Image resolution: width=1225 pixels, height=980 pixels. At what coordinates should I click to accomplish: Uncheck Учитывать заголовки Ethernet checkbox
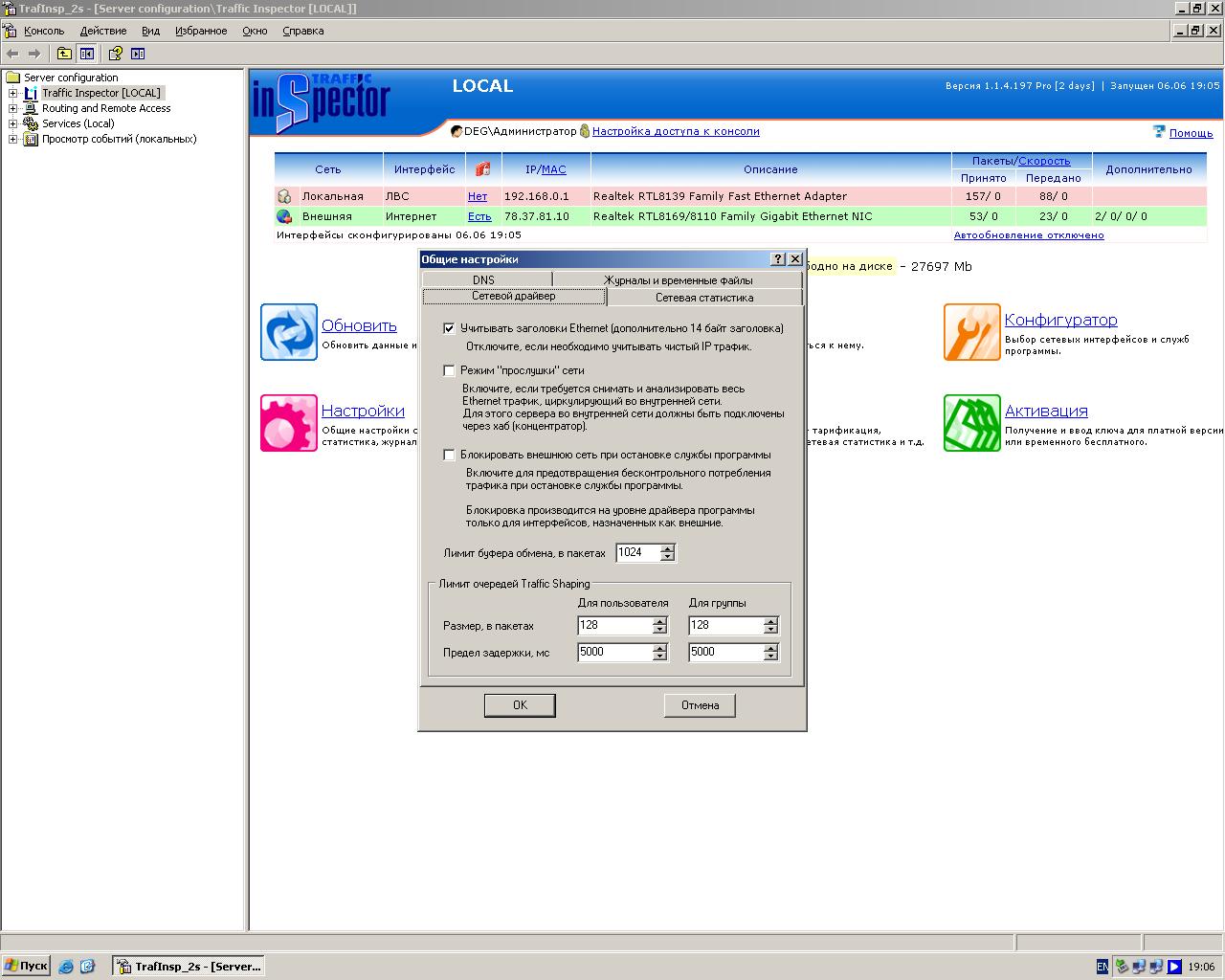(449, 328)
